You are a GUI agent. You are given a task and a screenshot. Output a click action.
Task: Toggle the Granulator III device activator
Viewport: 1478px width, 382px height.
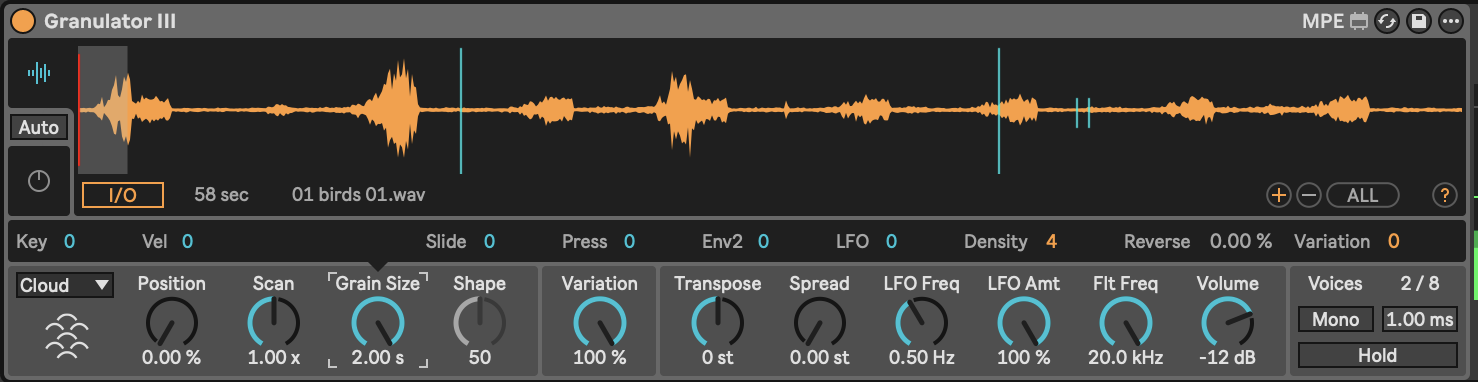point(23,20)
